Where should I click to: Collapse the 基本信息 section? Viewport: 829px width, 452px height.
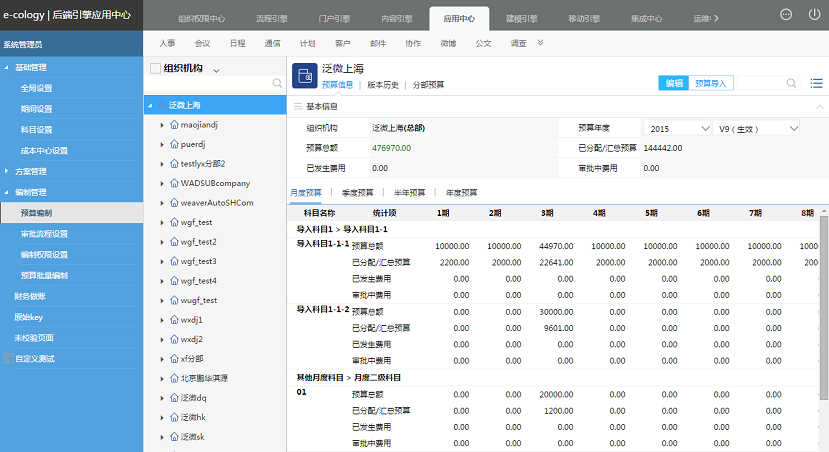[x=819, y=106]
